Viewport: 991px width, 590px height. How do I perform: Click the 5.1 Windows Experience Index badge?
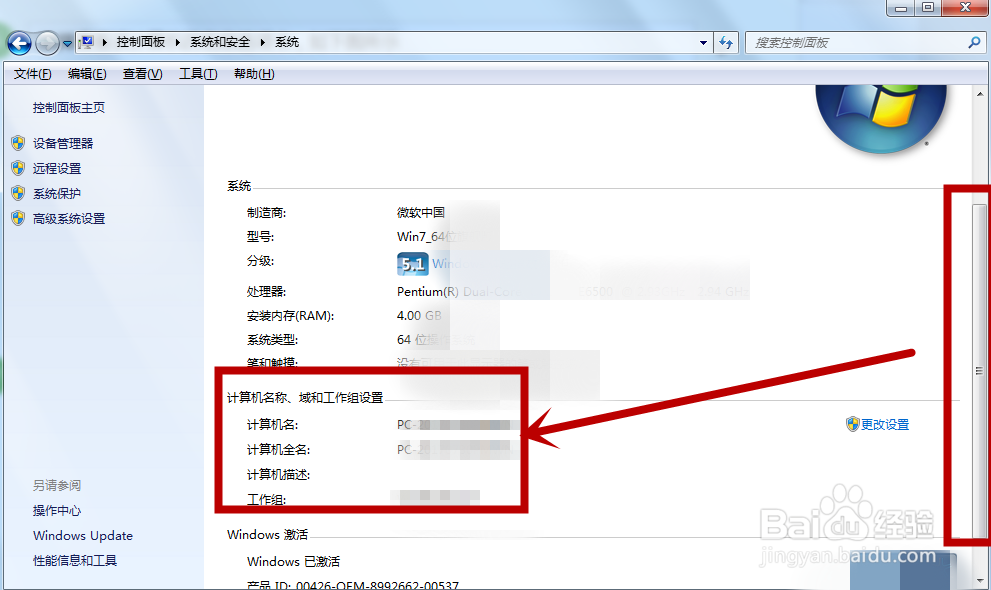tap(413, 264)
